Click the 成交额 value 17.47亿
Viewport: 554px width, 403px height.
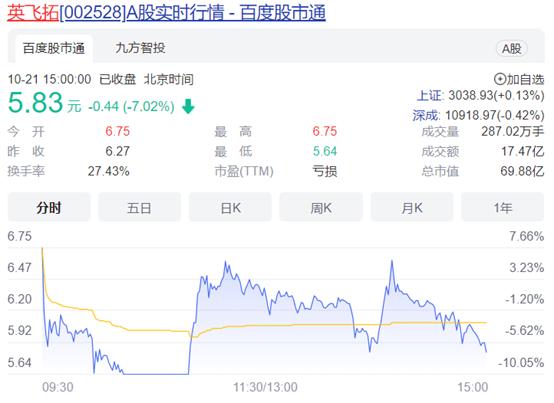(523, 152)
